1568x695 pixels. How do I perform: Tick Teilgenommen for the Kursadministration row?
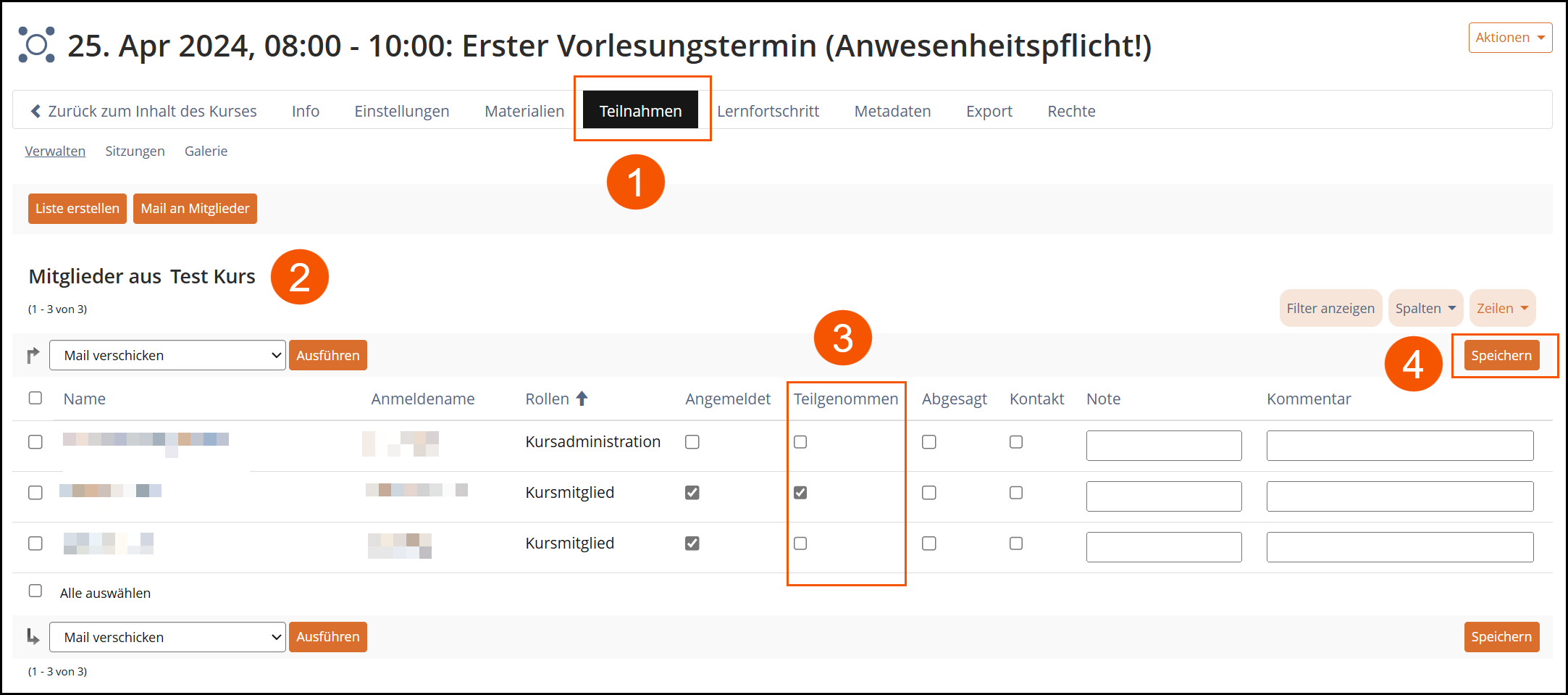800,442
